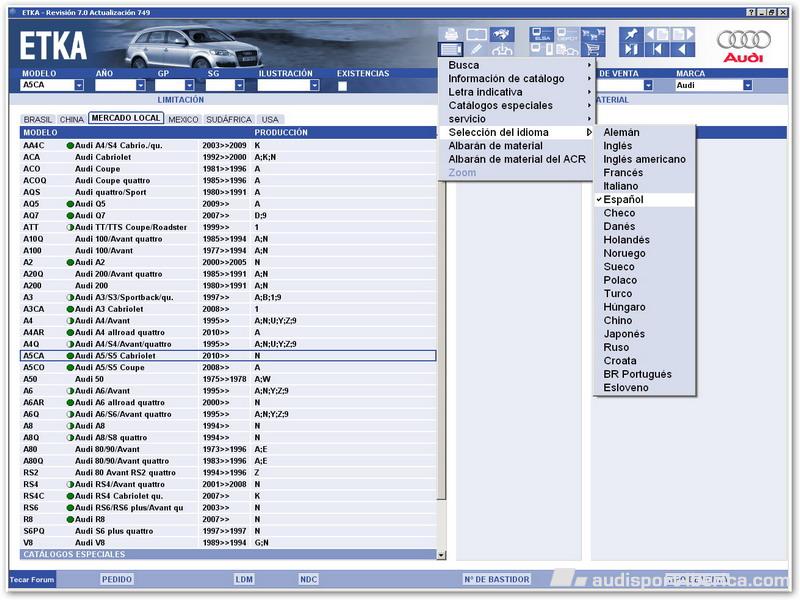Click the single shopping cart icon
Viewport: 800px width, 600px height.
point(593,49)
